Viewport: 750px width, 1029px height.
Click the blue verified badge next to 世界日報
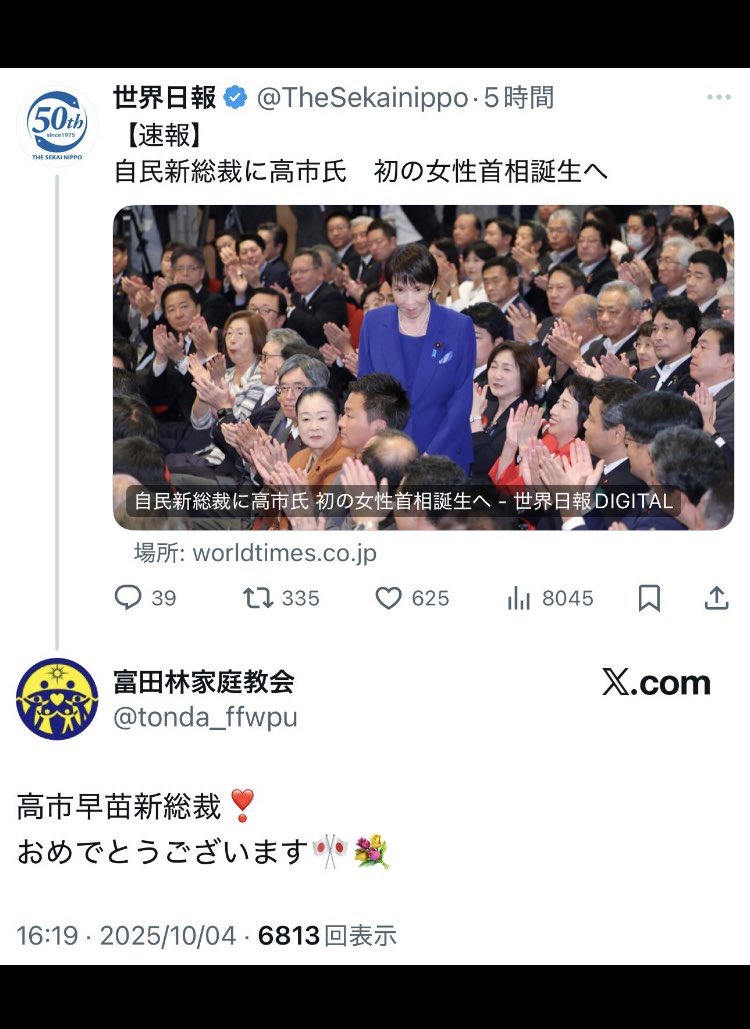[236, 98]
